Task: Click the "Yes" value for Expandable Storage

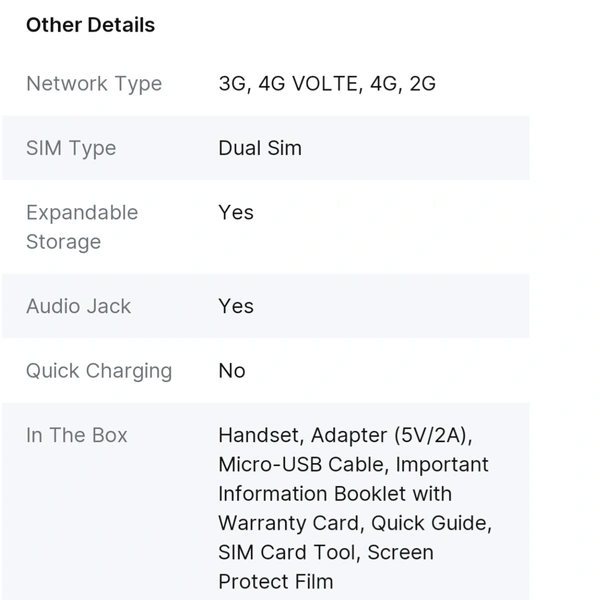Action: 236,213
